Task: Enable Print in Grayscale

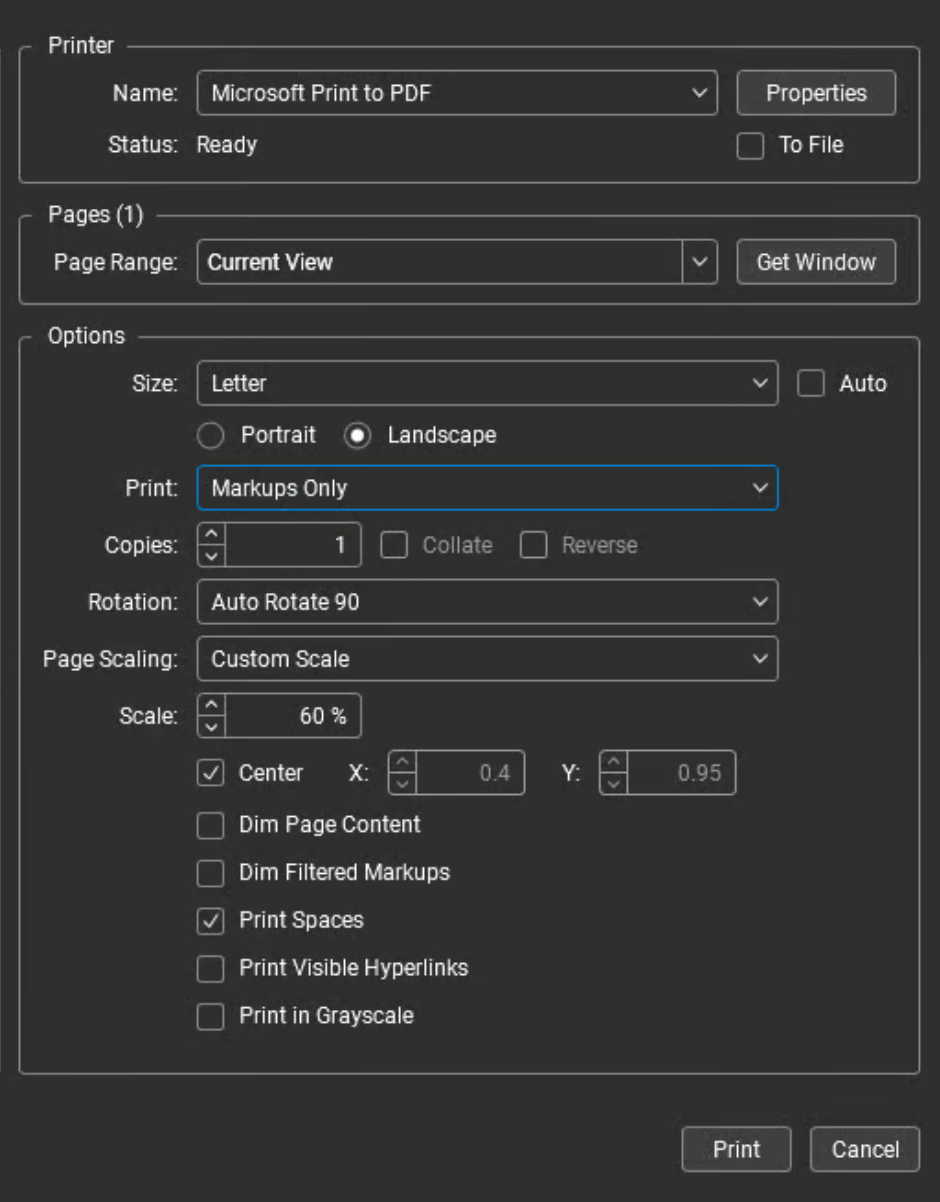Action: point(210,1016)
